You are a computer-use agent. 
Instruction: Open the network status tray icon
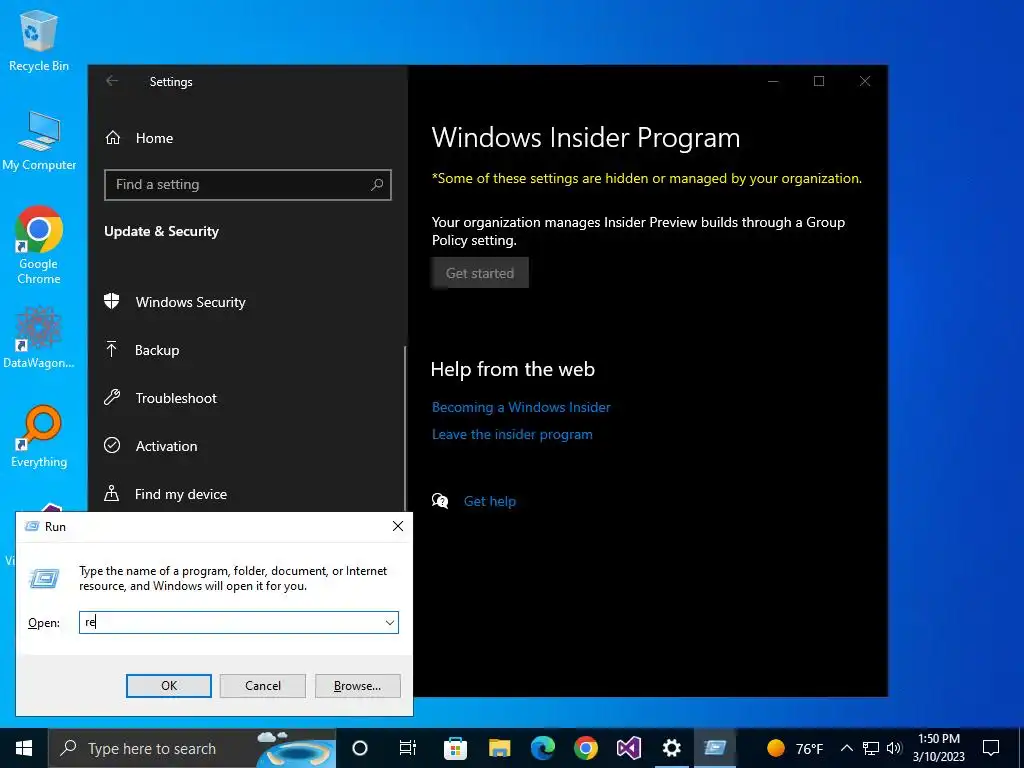point(871,748)
